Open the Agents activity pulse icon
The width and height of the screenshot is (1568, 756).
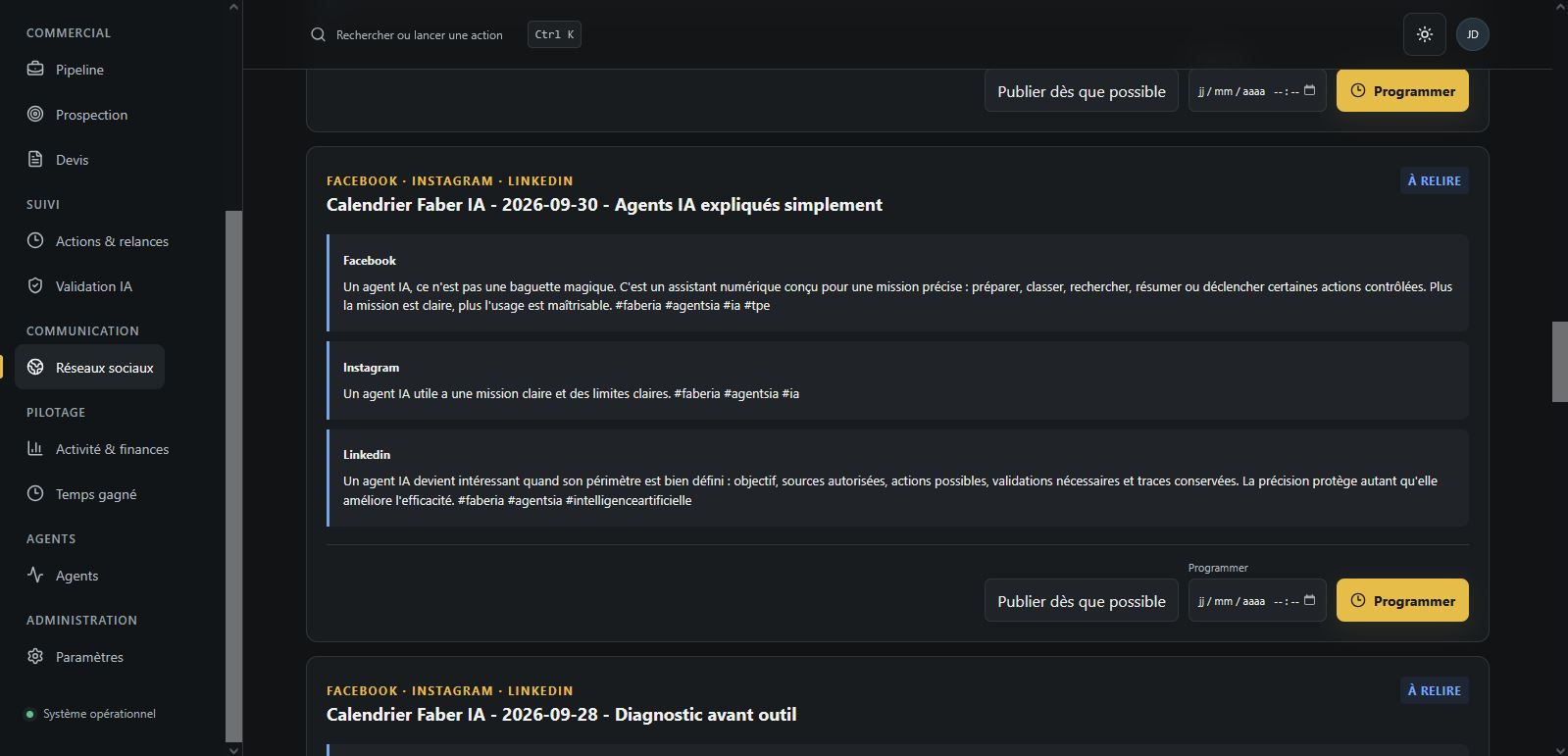click(x=35, y=575)
